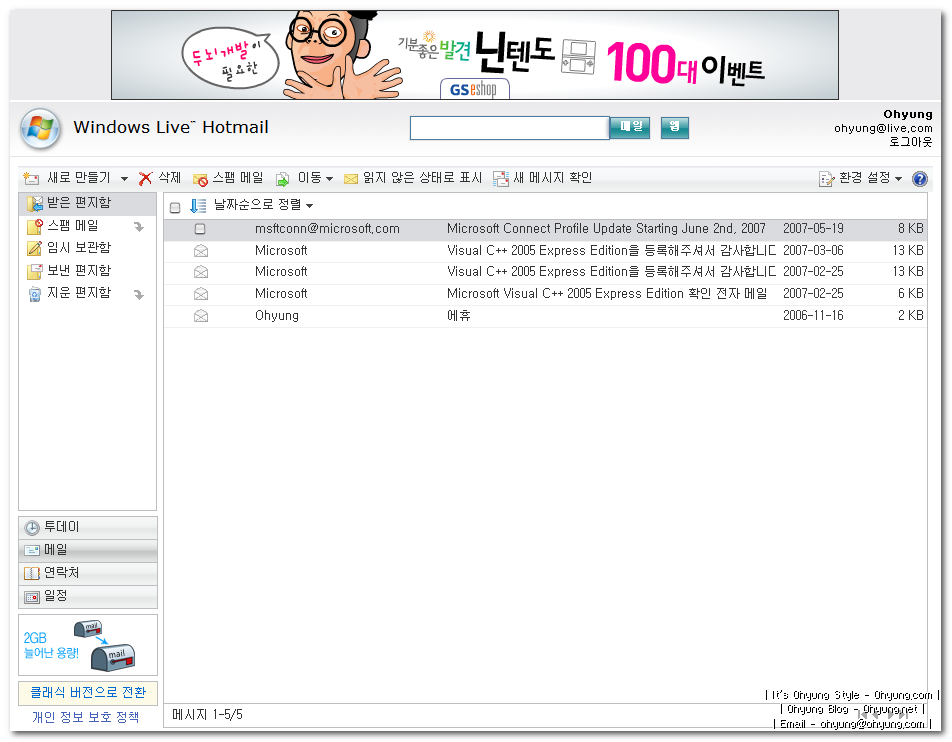Image resolution: width=952 pixels, height=742 pixels.
Task: Switch to the 연락처 contacts section
Action: pos(88,574)
